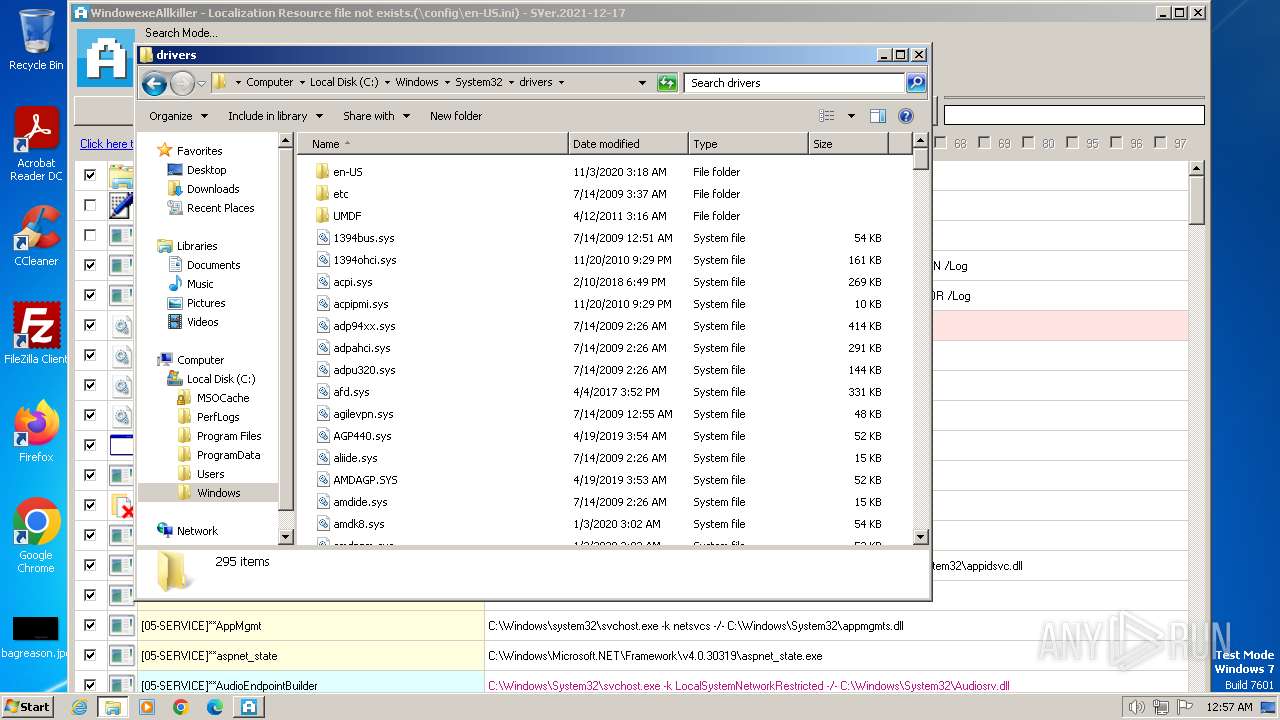Screen dimensions: 1280x720
Task: Click Local Disk (C:) breadcrumb segment
Action: click(344, 83)
